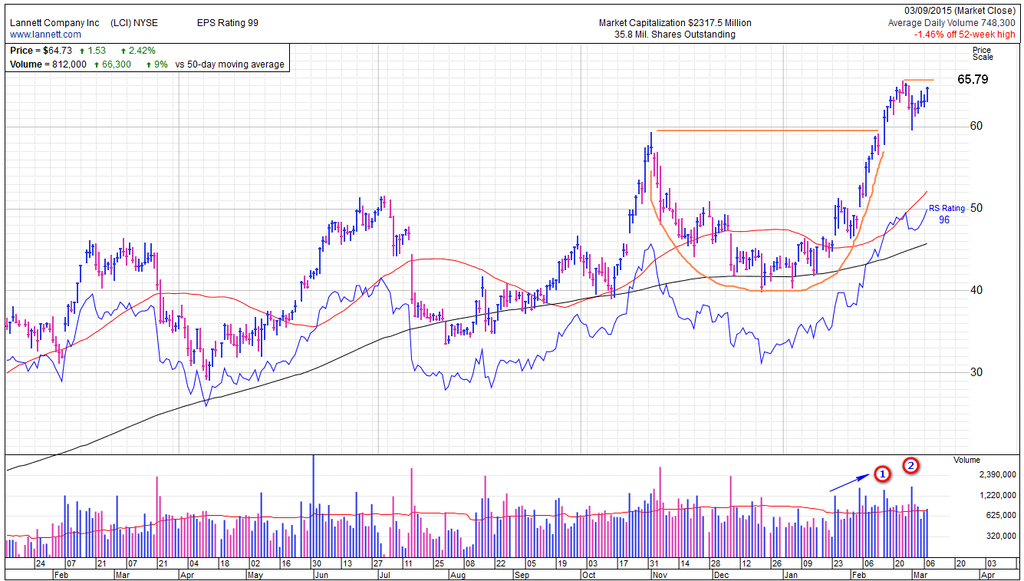Image resolution: width=1024 pixels, height=581 pixels.
Task: Click the 320,000 volume scale label
Action: point(1001,536)
